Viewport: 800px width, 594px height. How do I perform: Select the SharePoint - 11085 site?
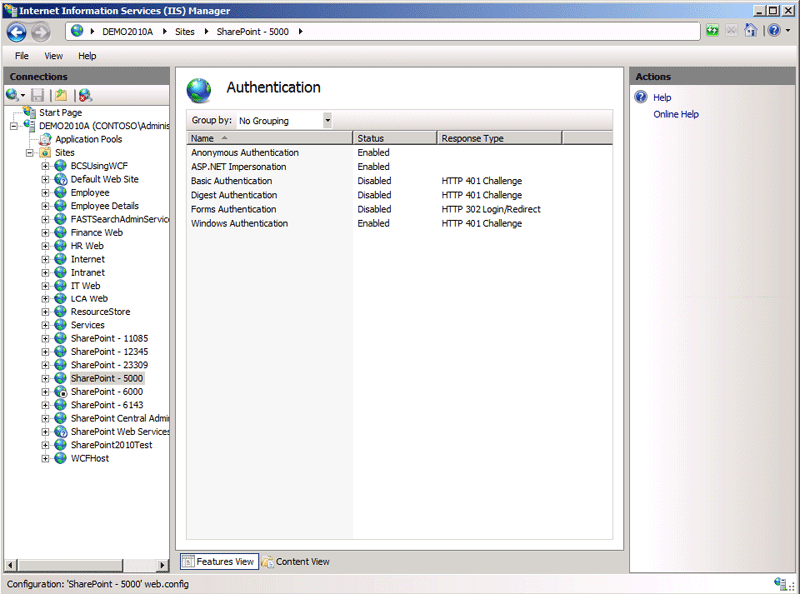[x=109, y=338]
